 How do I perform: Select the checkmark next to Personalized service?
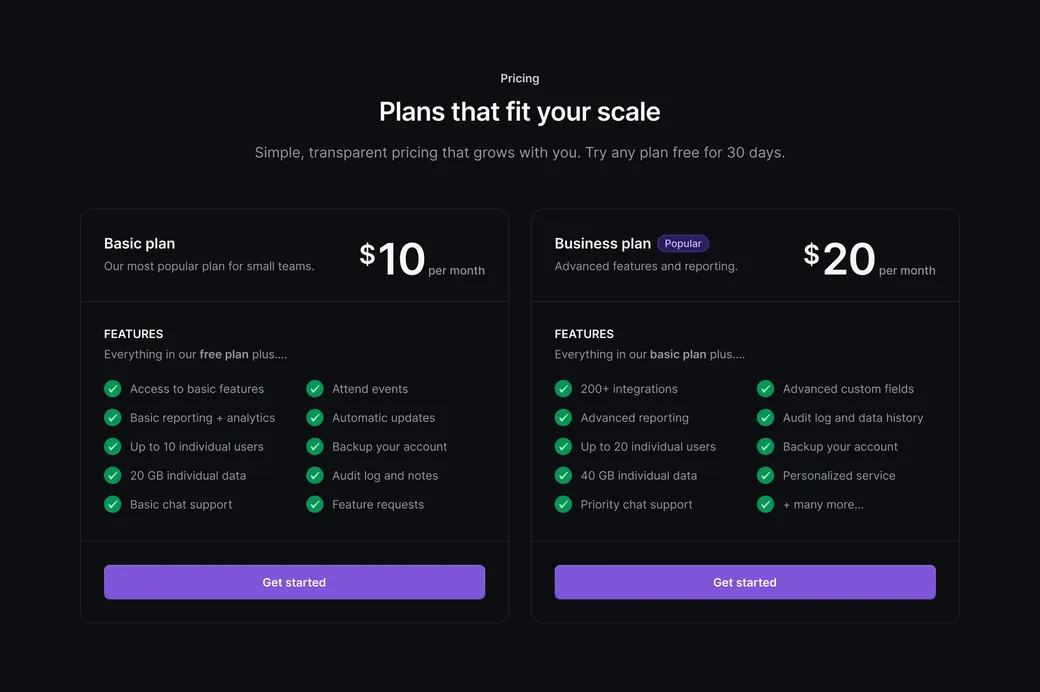[765, 475]
